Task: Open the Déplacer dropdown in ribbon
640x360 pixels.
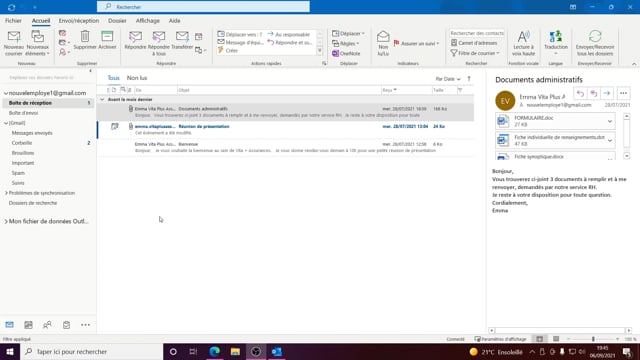Action: pyautogui.click(x=348, y=33)
